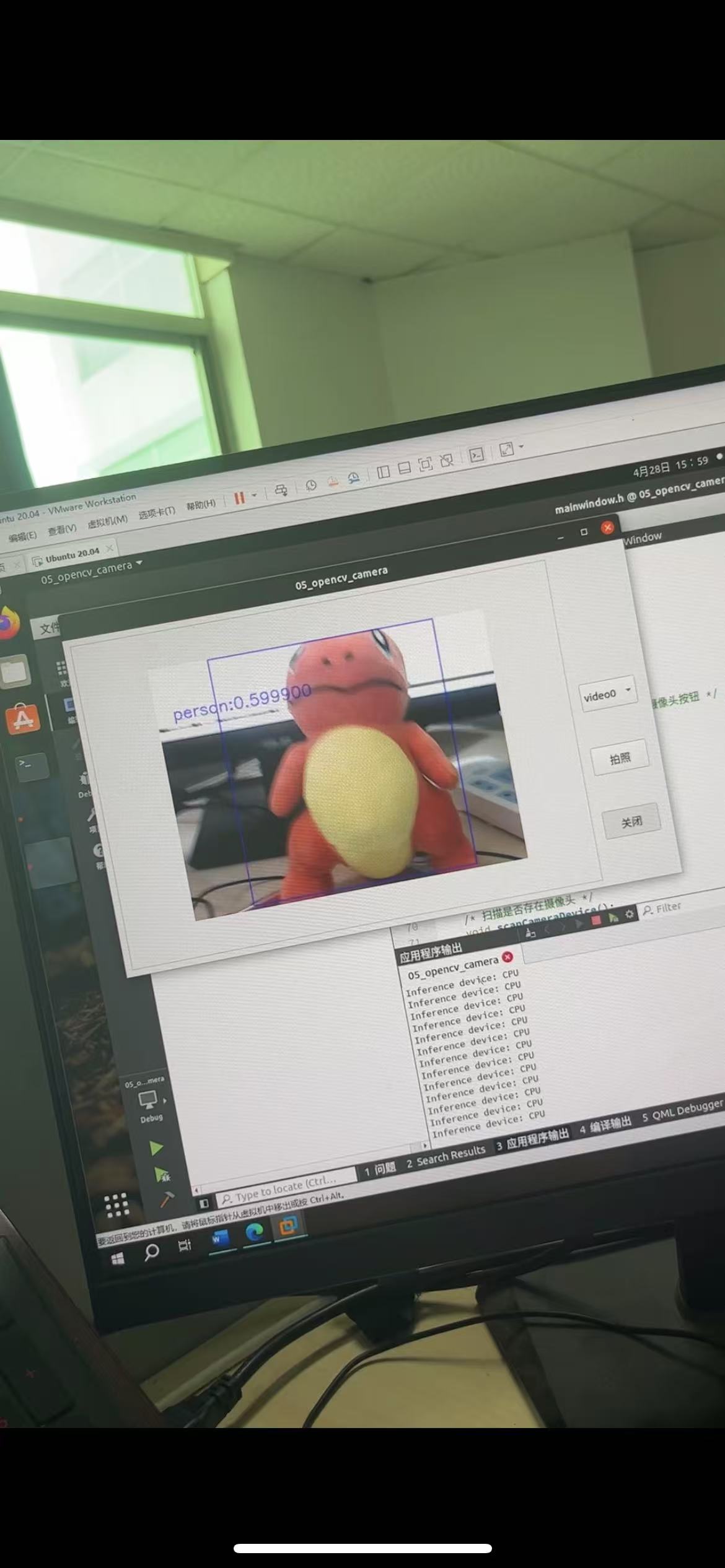This screenshot has width=725, height=1568.
Task: Open Windows Start menu
Action: click(x=117, y=1258)
